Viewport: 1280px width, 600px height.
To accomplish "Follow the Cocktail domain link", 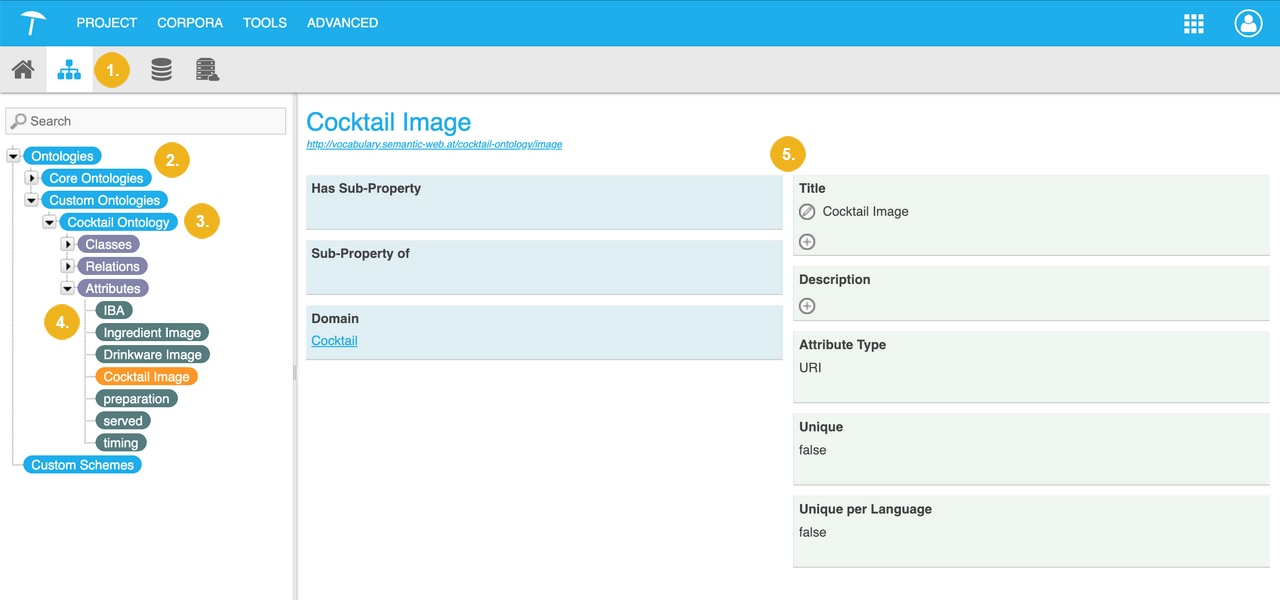I will click(334, 341).
